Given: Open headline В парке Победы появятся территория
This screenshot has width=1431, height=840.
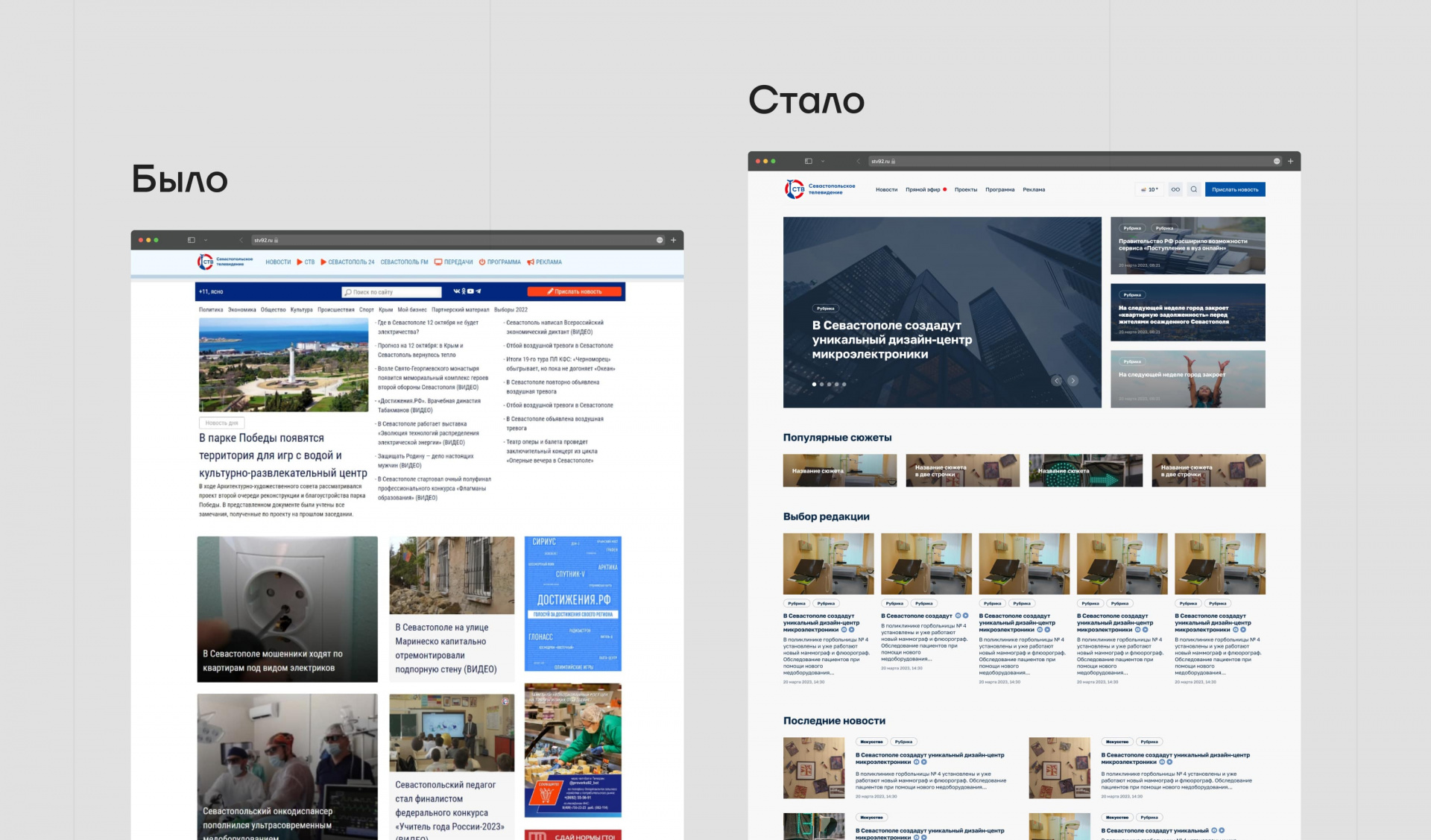Looking at the screenshot, I should point(283,455).
